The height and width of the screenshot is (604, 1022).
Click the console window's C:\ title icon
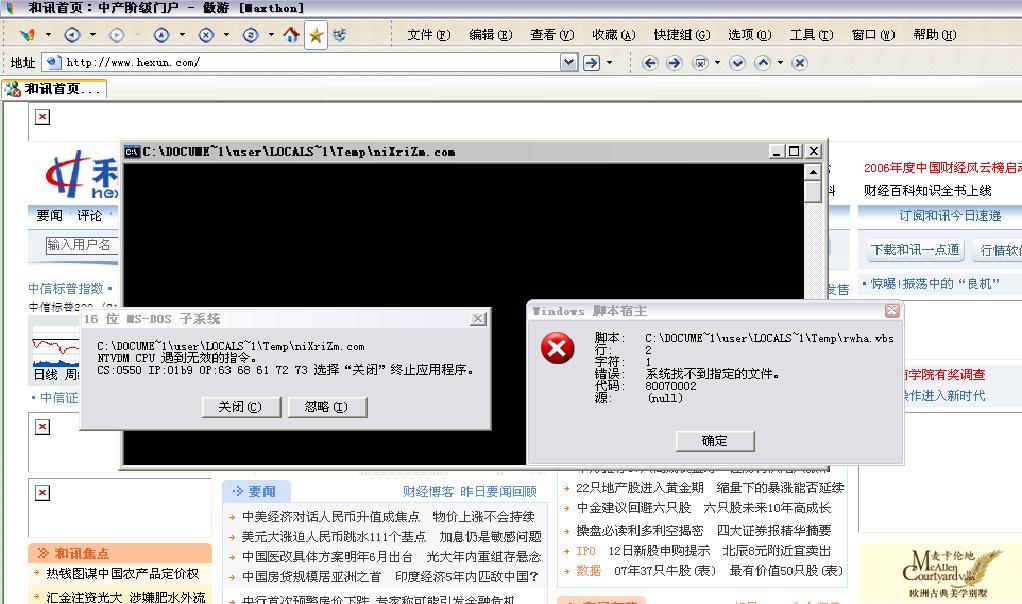pyautogui.click(x=132, y=152)
